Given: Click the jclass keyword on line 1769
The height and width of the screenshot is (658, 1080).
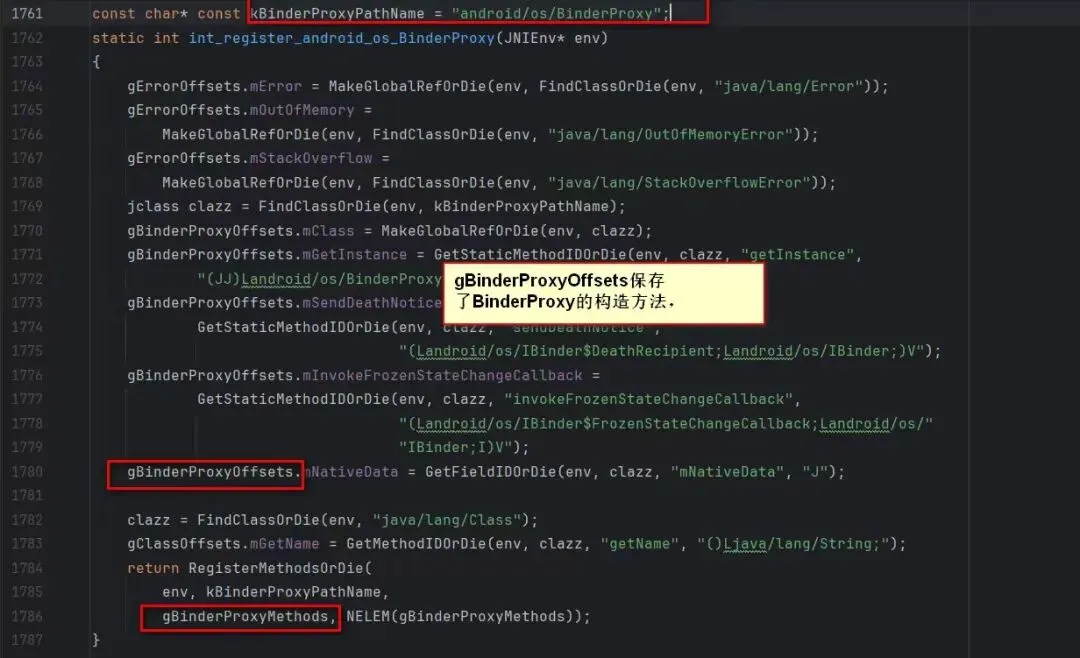Looking at the screenshot, I should click(x=153, y=207).
